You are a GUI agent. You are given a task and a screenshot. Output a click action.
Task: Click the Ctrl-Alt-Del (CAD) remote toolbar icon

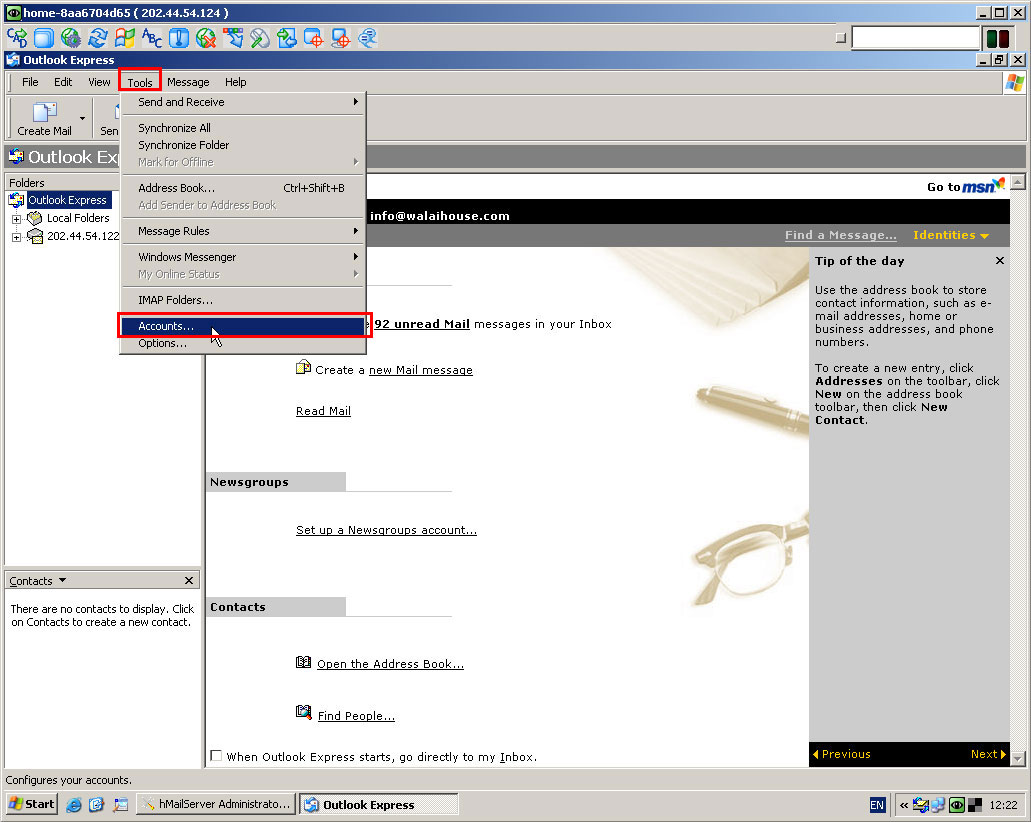coord(17,38)
